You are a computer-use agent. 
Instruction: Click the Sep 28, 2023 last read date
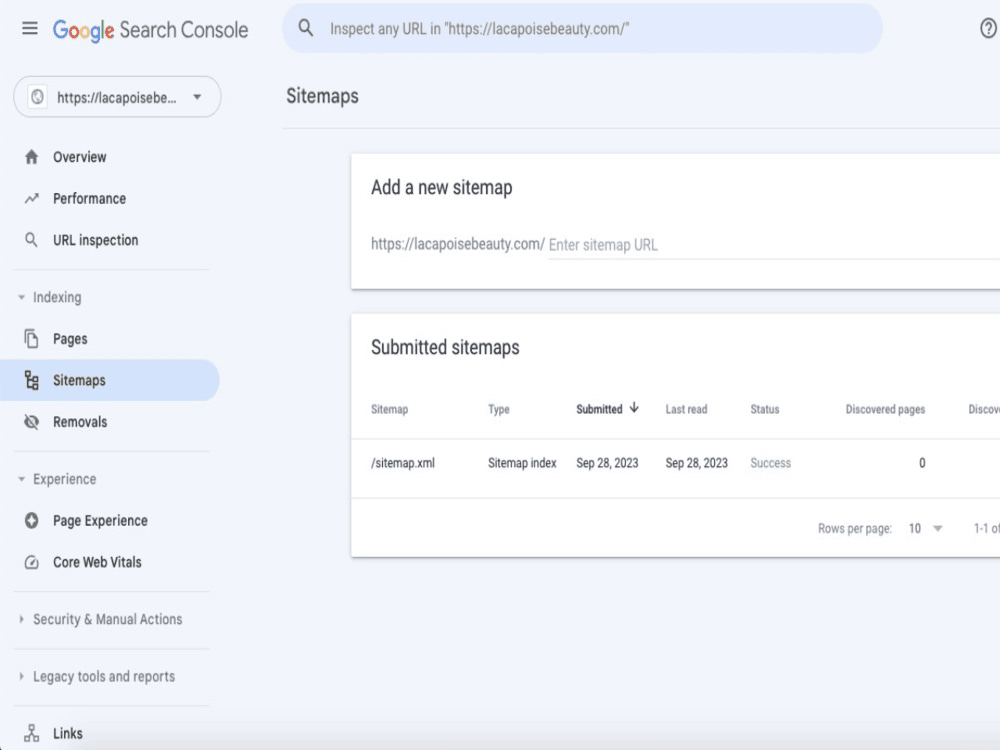[696, 463]
